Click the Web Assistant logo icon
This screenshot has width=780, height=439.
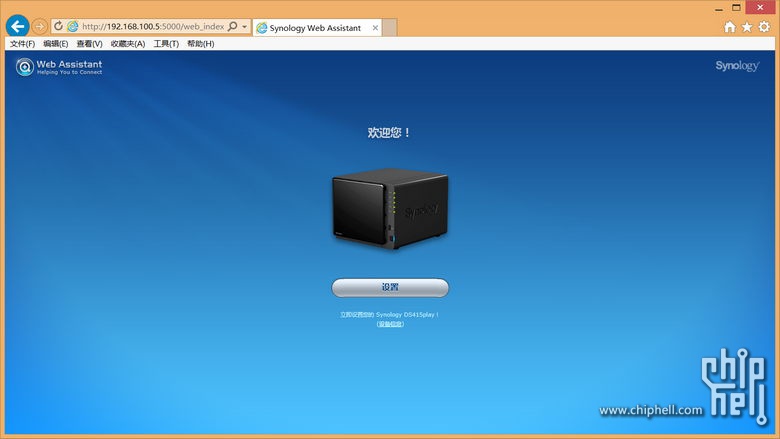click(x=24, y=67)
